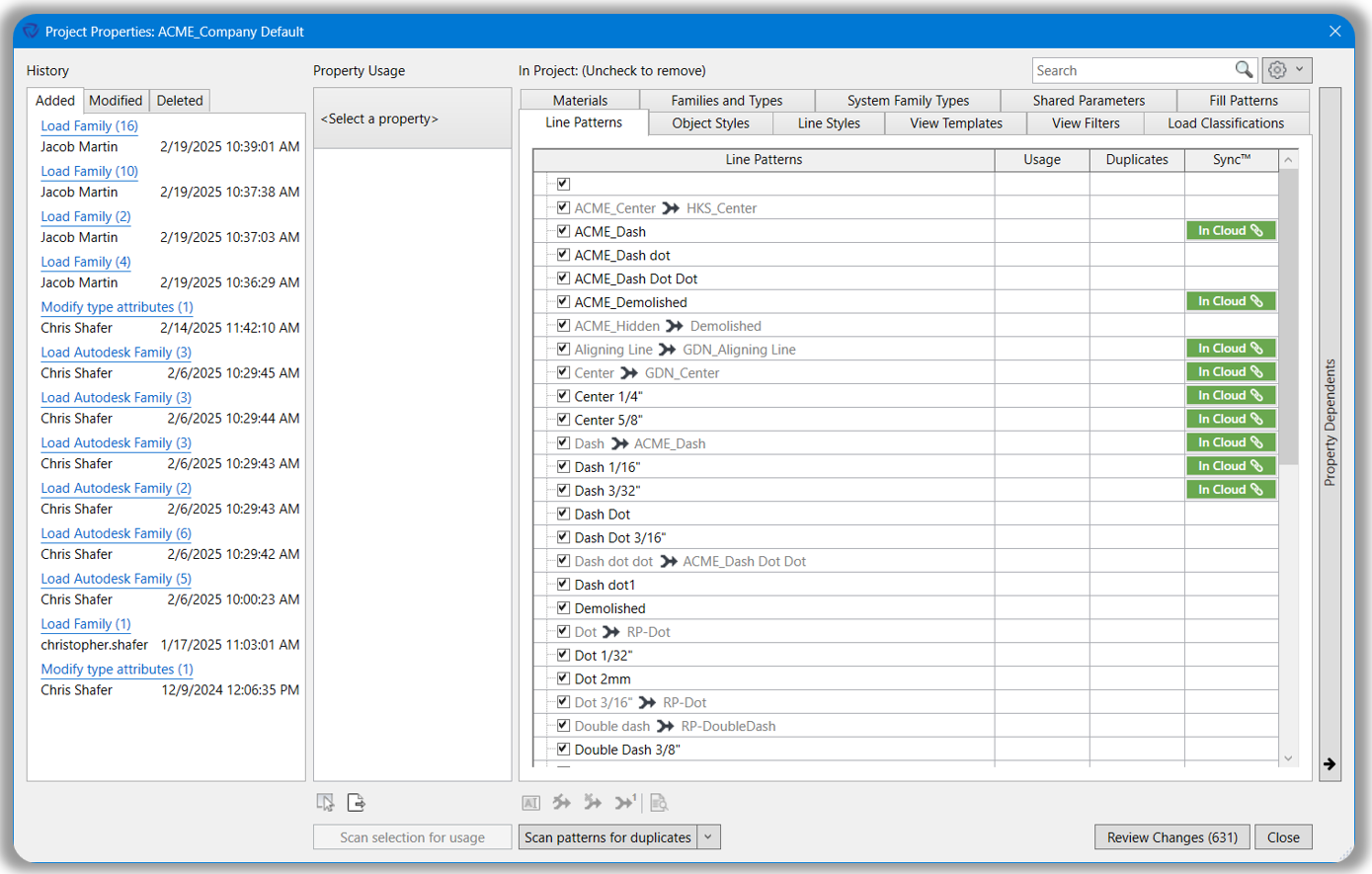Open the Fill Patterns tab
The image size is (1372, 874).
(1244, 101)
